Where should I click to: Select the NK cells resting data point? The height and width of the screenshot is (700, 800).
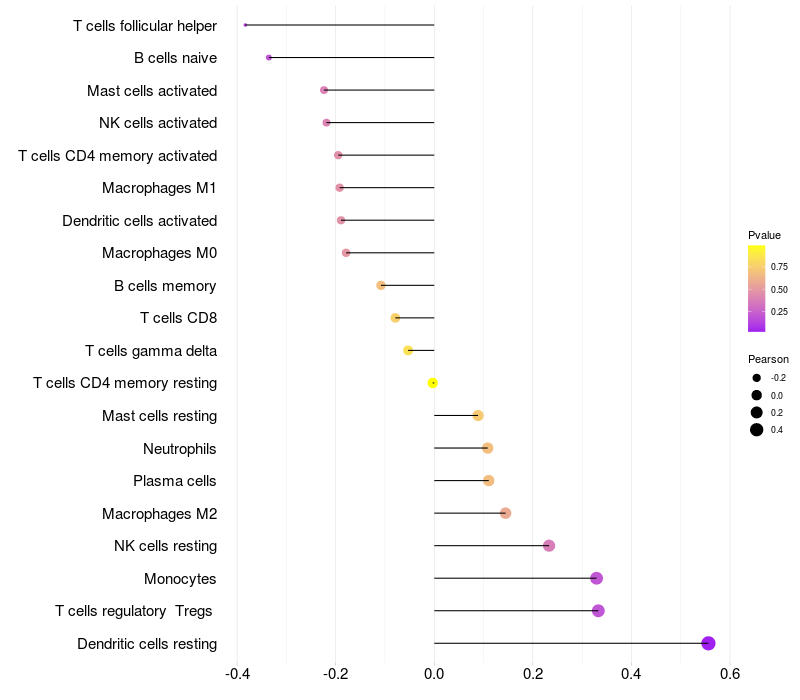pyautogui.click(x=549, y=546)
